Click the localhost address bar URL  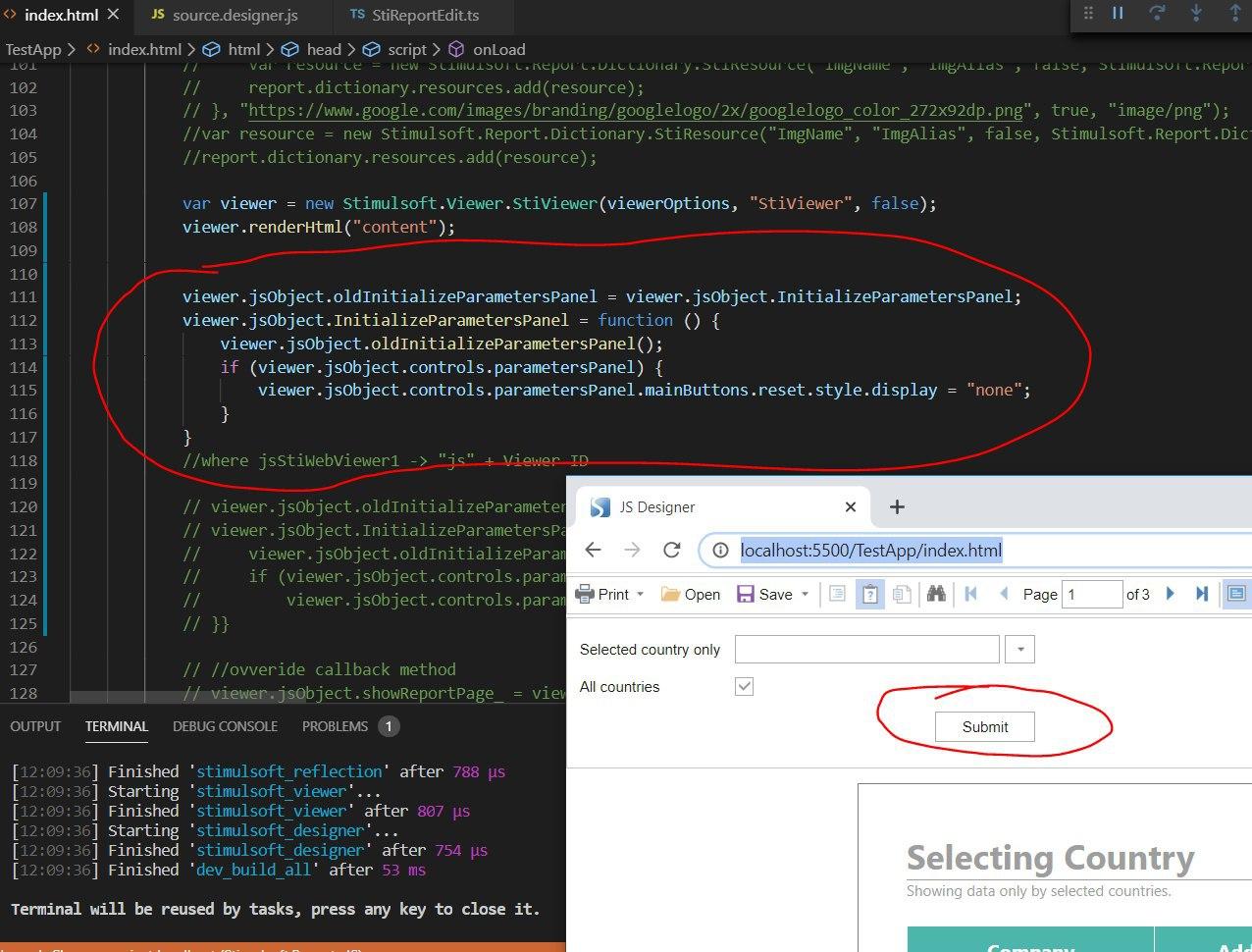[x=871, y=550]
